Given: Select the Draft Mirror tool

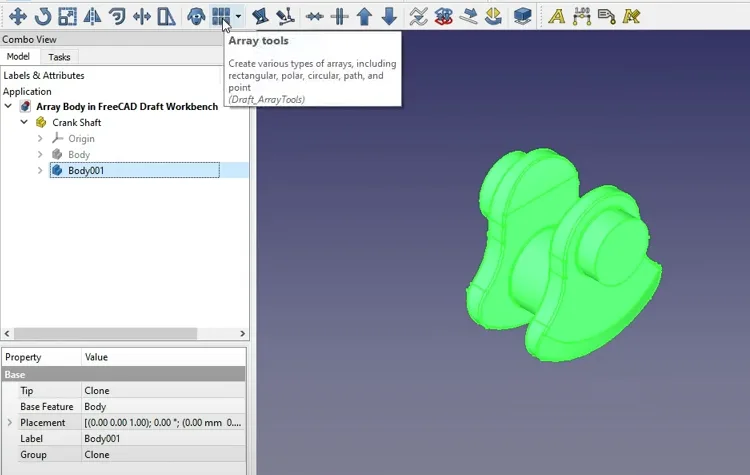Looking at the screenshot, I should pyautogui.click(x=92, y=16).
